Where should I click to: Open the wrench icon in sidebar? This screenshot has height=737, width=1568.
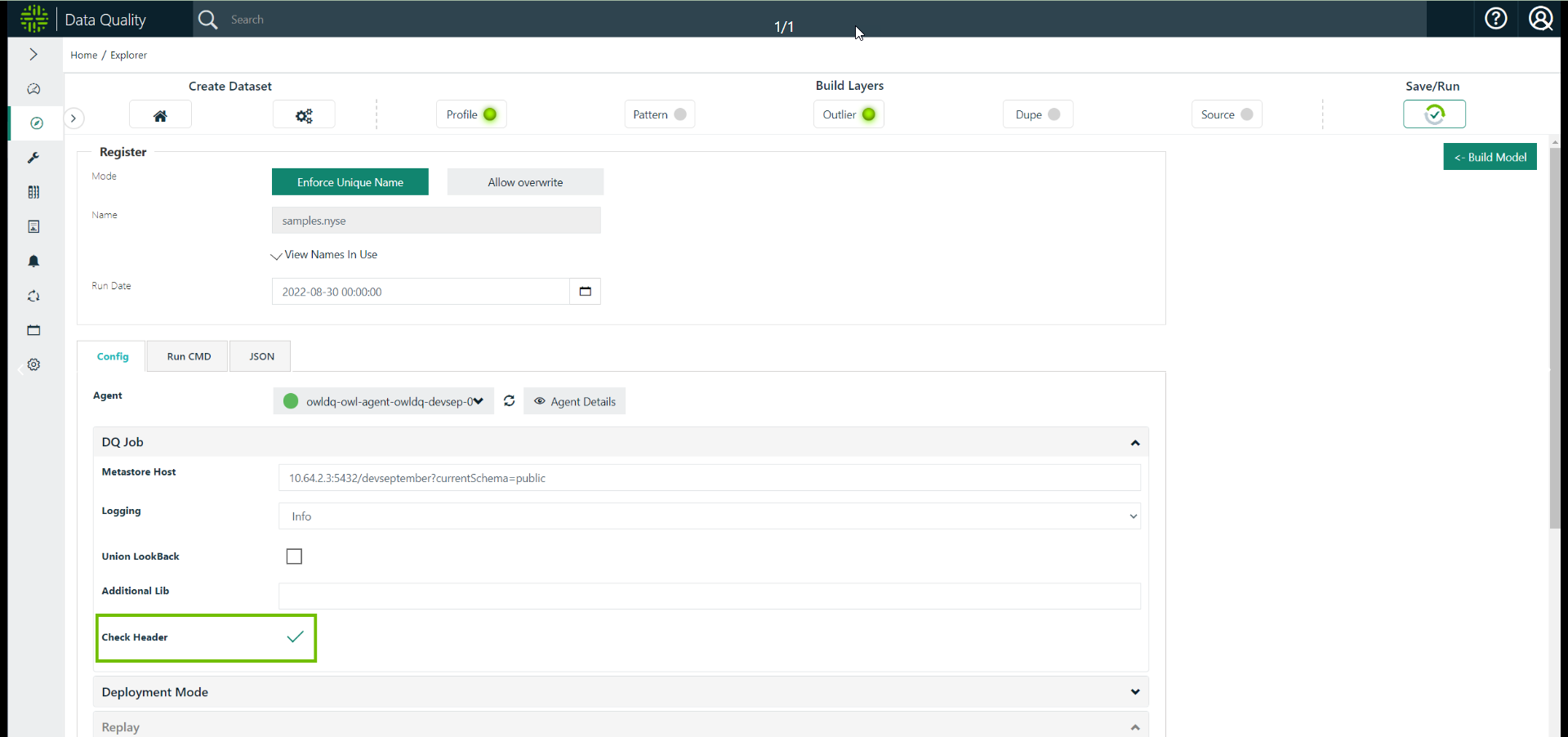pos(33,158)
